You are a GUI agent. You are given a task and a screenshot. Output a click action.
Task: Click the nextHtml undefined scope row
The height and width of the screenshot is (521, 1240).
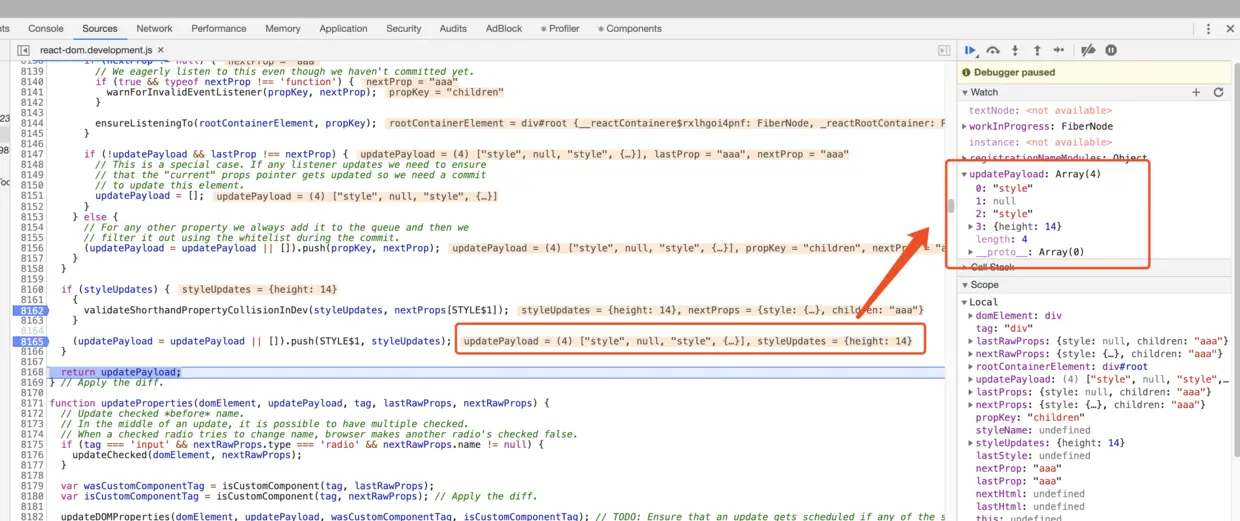click(x=1030, y=494)
